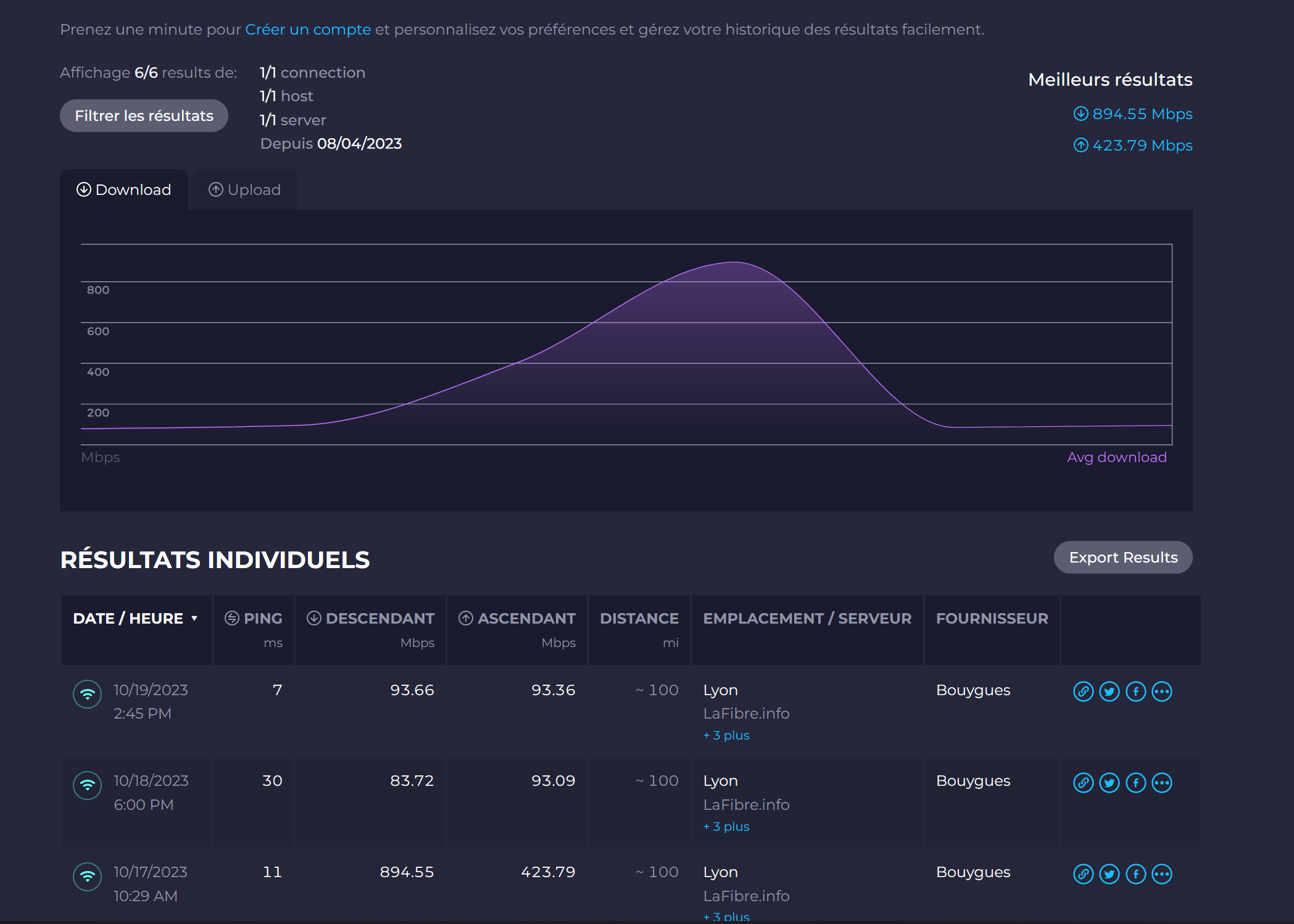Share 10/19/2023 result on Twitter
This screenshot has width=1294, height=924.
[x=1109, y=691]
